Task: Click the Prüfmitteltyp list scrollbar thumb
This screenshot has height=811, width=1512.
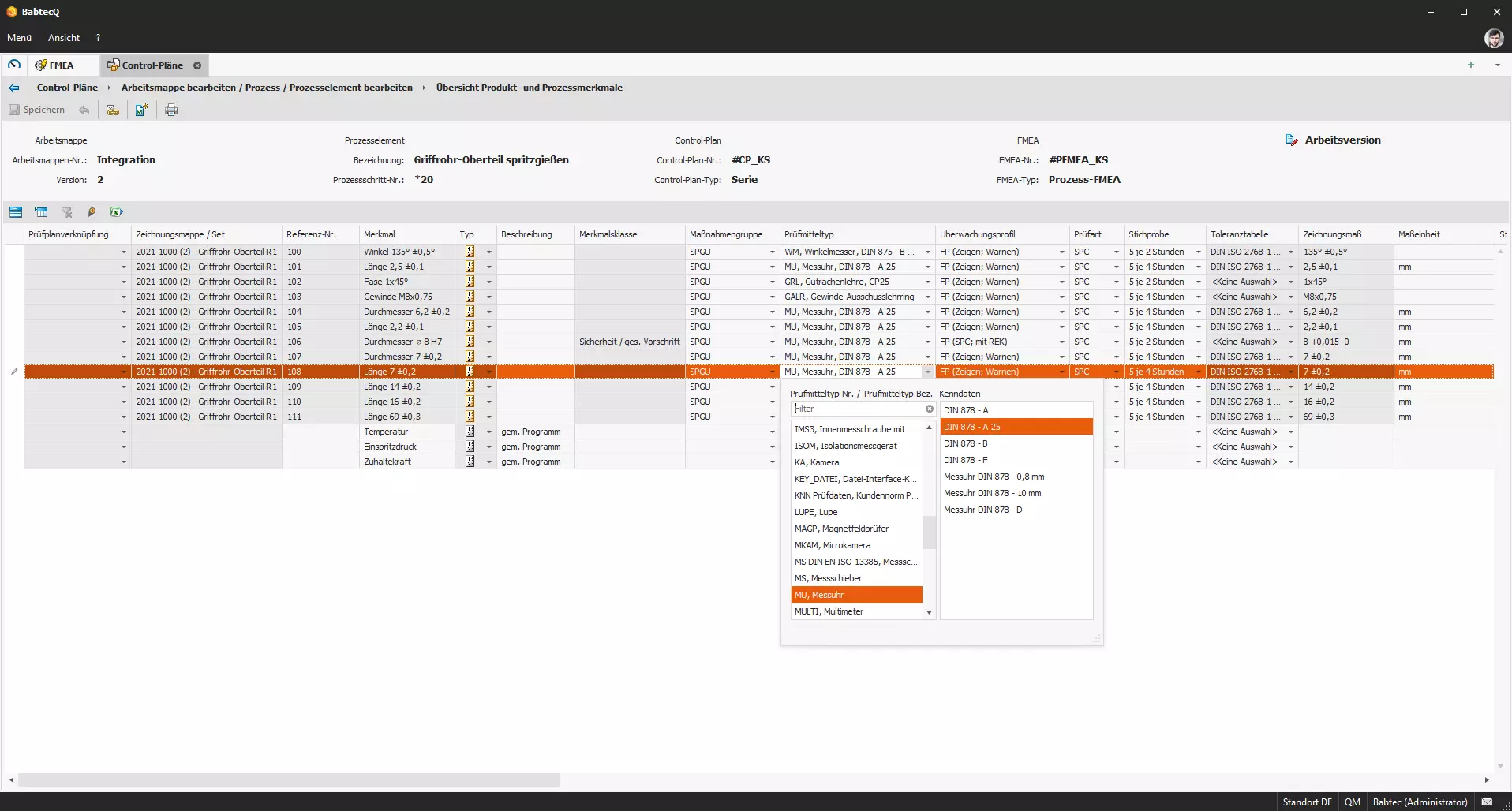Action: 929,533
